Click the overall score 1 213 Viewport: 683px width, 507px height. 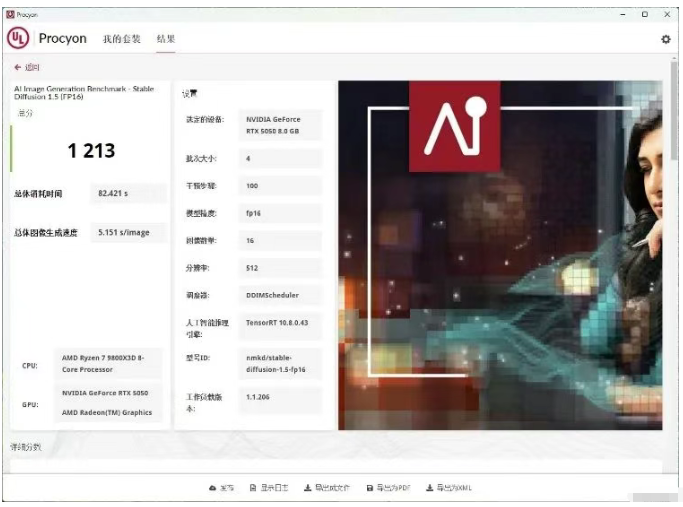click(91, 151)
